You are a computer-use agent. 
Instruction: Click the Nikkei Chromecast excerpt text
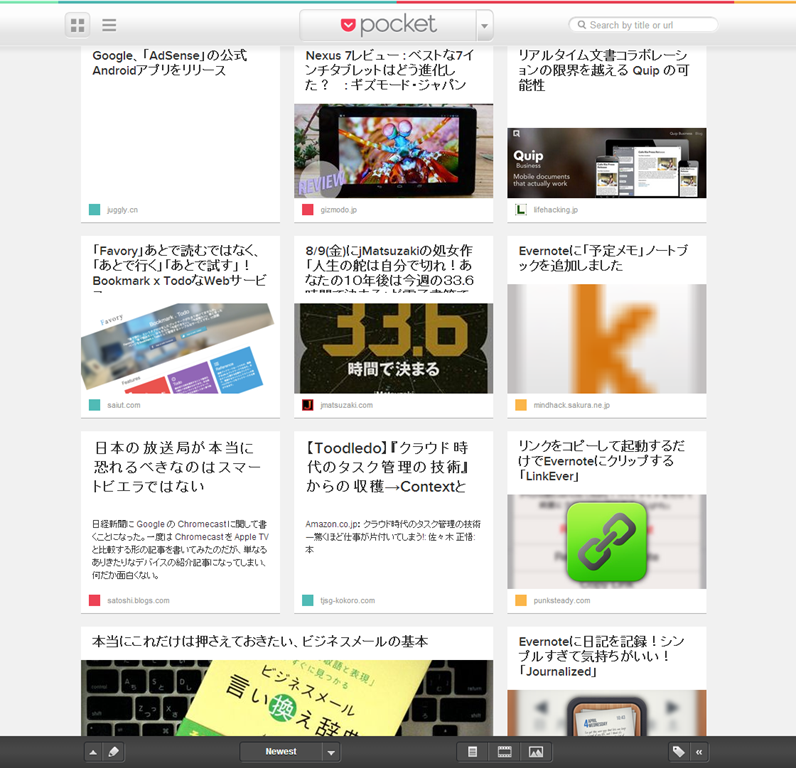tap(180, 550)
